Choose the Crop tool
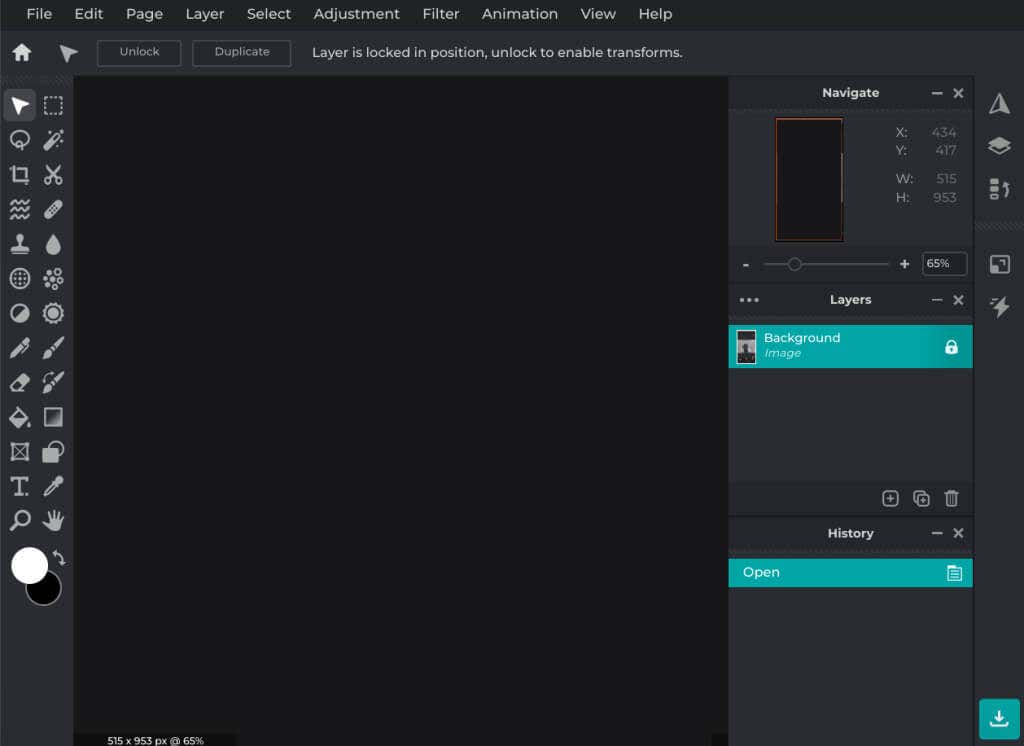 pyautogui.click(x=20, y=174)
